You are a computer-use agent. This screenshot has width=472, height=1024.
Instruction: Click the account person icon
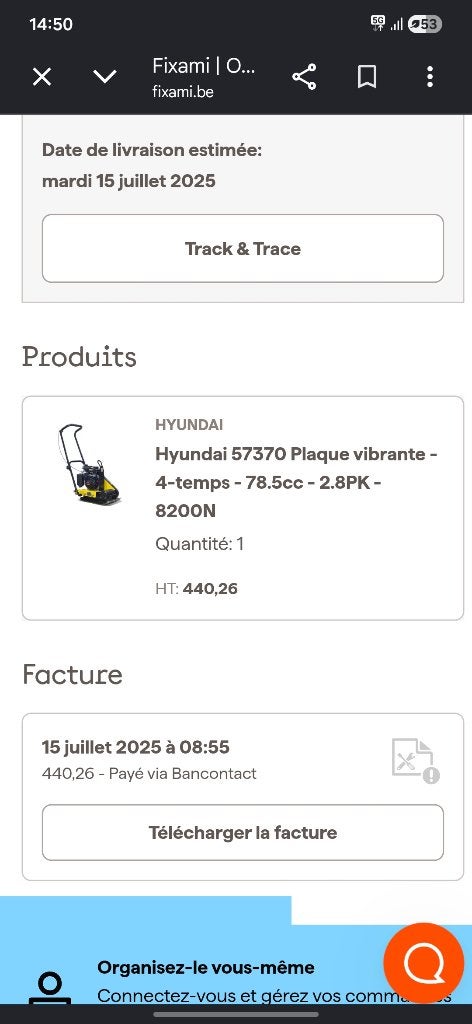coord(50,989)
